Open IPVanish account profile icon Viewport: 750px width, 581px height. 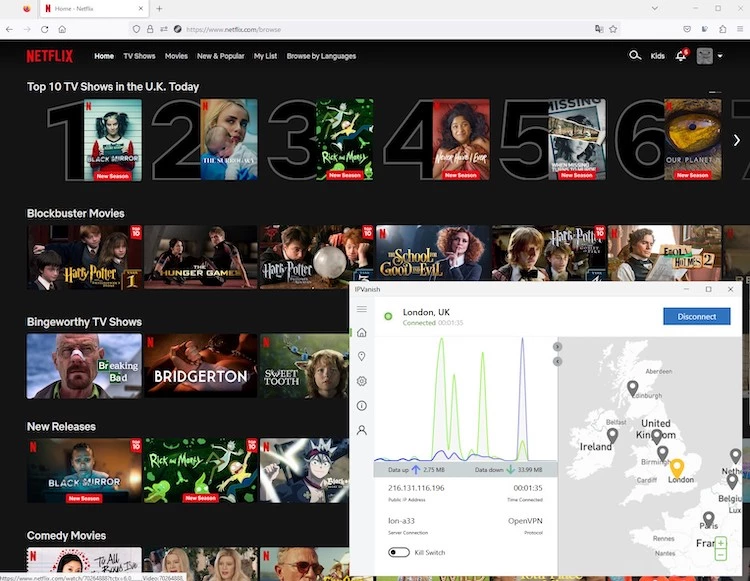point(361,430)
